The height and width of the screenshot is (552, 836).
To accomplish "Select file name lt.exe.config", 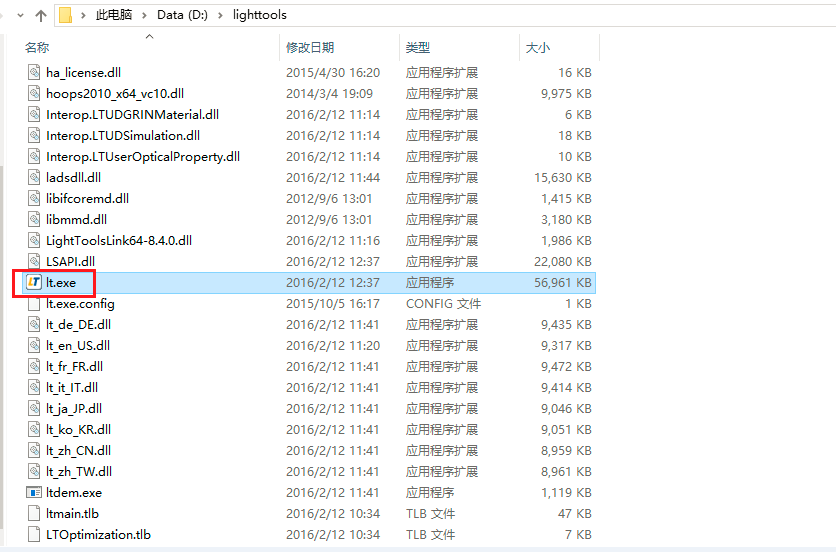I will (x=80, y=303).
